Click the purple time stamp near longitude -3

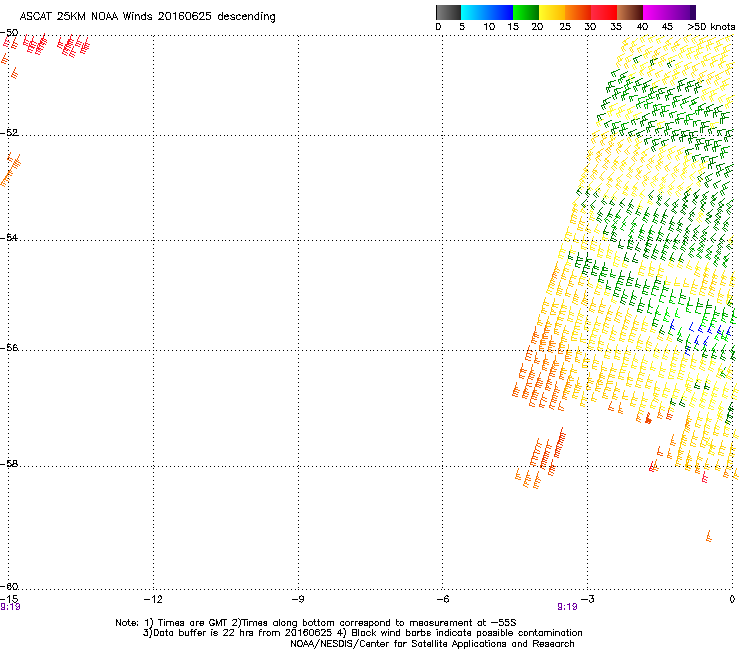567,607
